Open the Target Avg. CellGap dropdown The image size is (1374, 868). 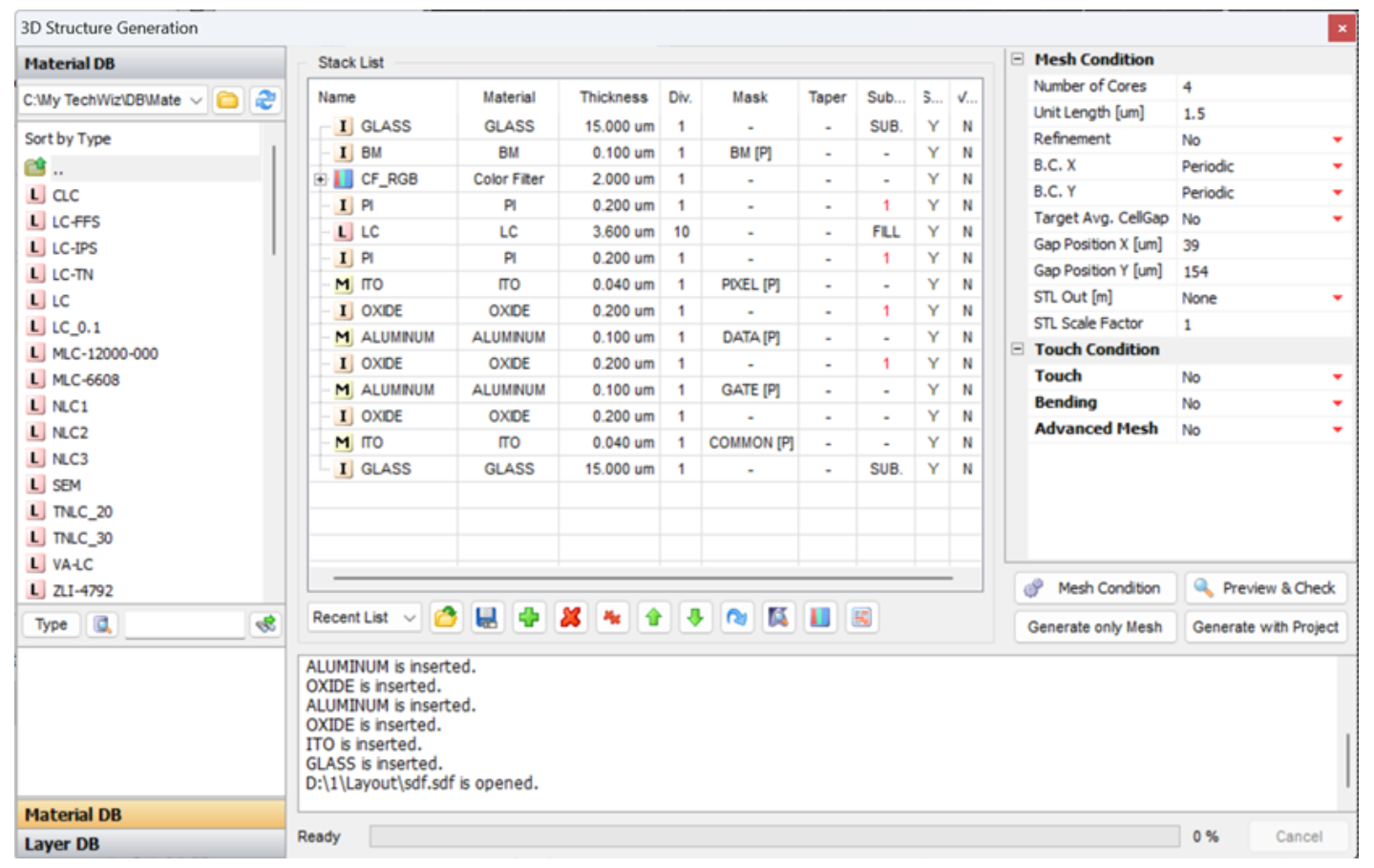(x=1338, y=220)
